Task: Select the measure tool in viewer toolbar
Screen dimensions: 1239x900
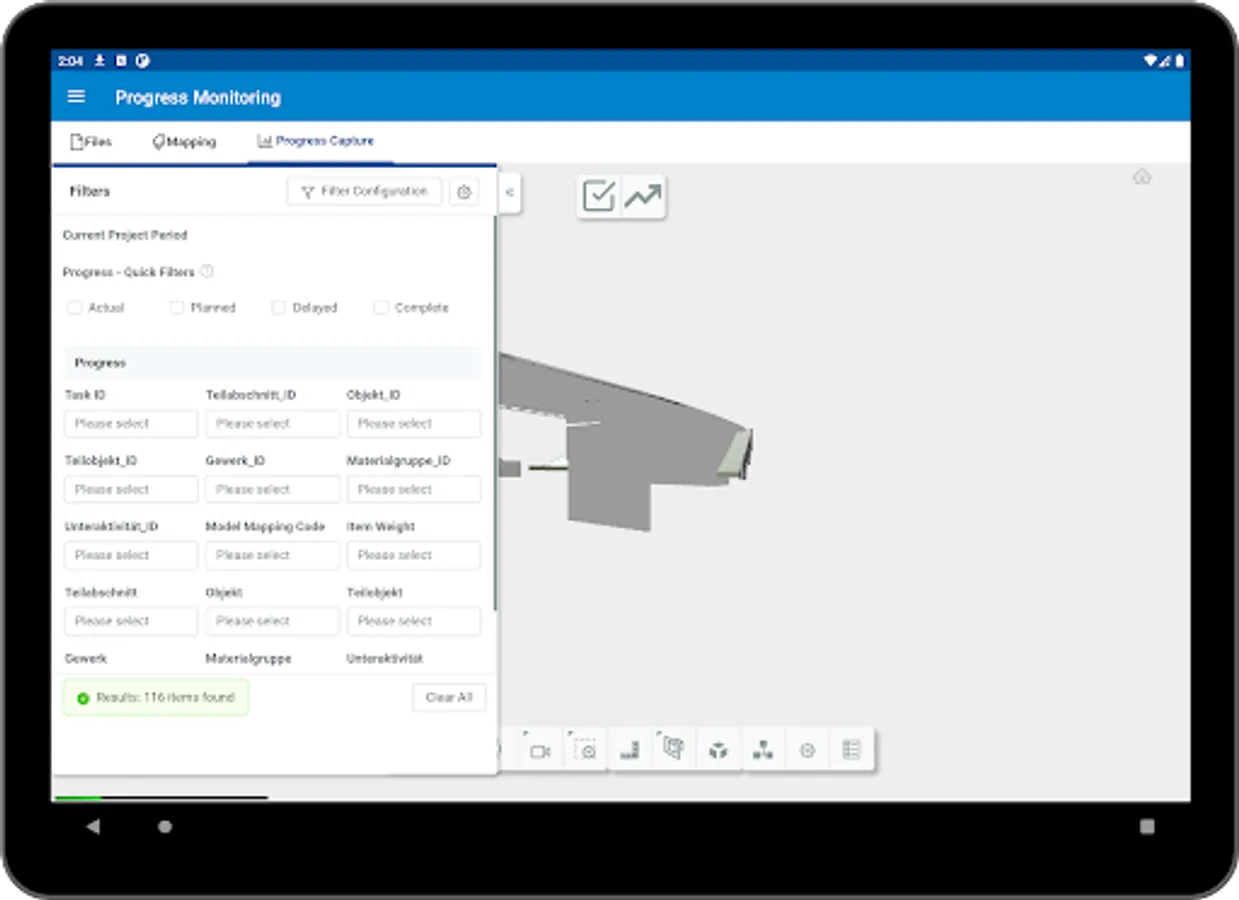Action: (630, 751)
